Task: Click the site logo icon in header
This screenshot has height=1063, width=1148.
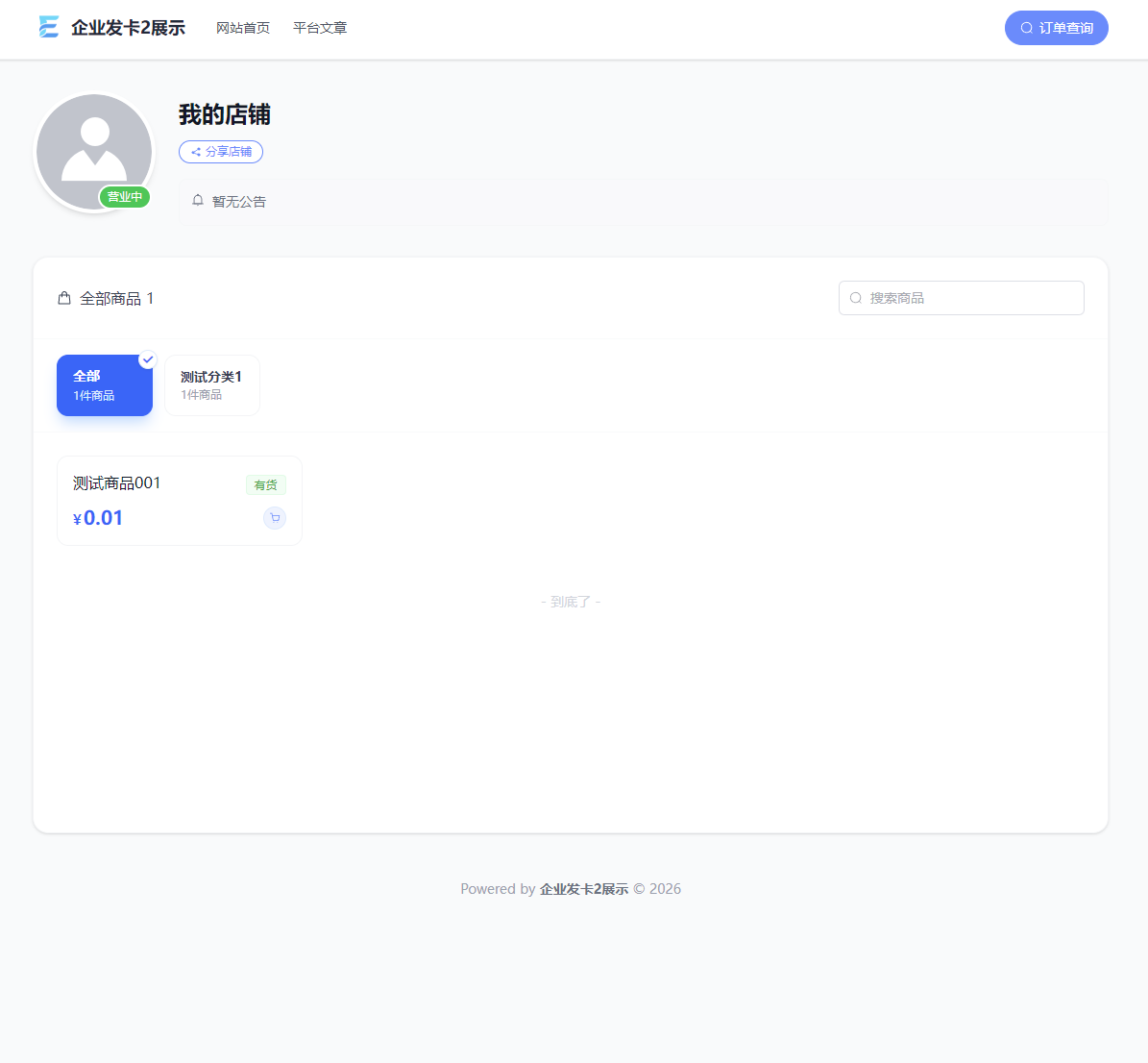Action: 49,28
